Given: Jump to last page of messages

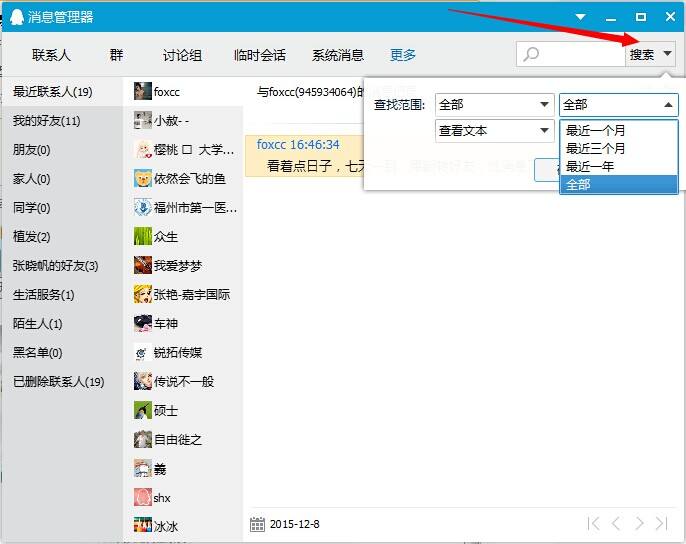Looking at the screenshot, I should click(x=662, y=523).
